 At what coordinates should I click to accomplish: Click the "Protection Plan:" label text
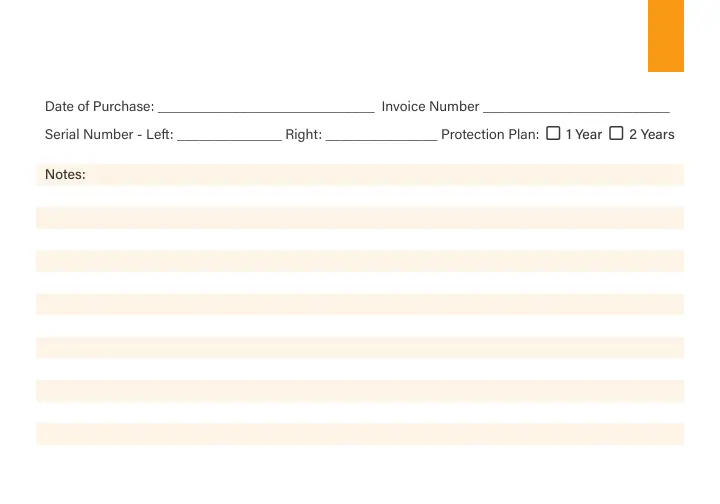coord(490,134)
